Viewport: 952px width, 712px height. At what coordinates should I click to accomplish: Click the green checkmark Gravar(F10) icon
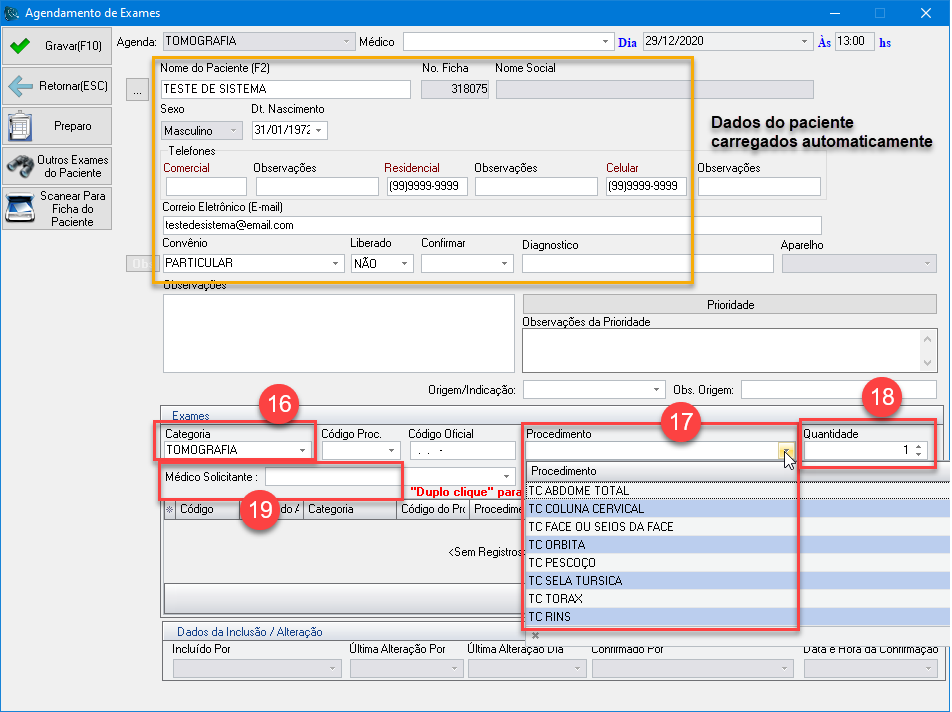pyautogui.click(x=20, y=46)
